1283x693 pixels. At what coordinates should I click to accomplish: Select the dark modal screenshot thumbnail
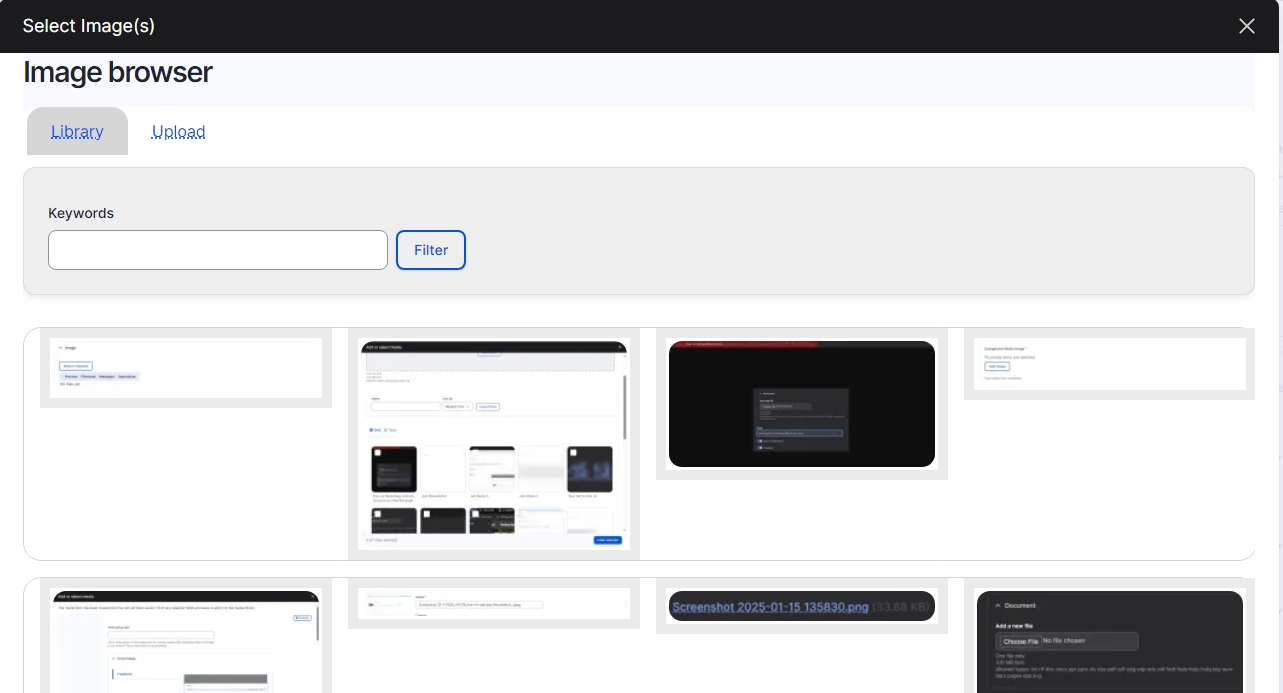802,404
